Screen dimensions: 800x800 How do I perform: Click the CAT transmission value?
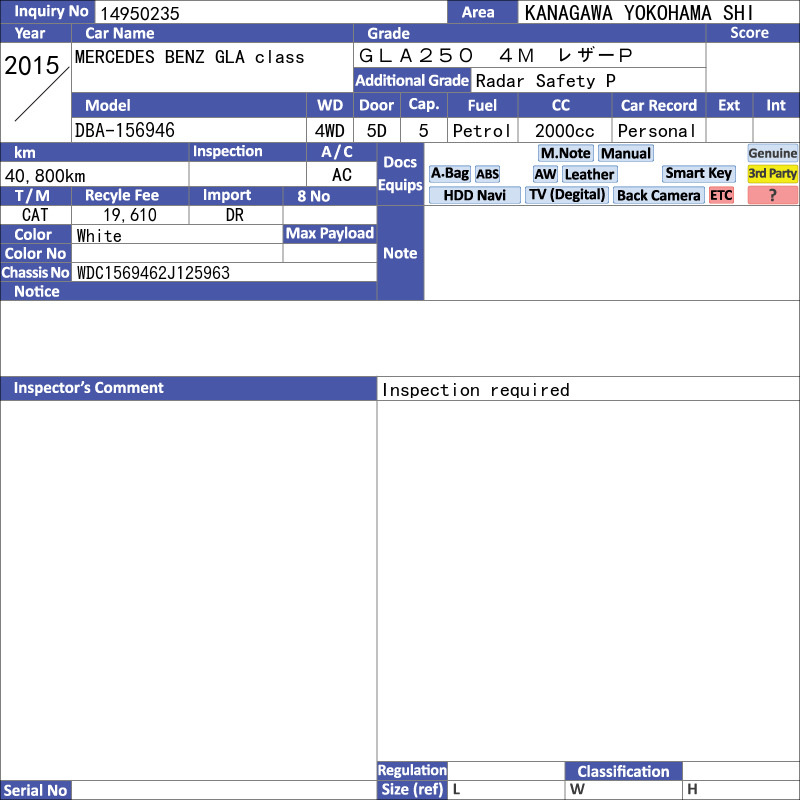35,215
